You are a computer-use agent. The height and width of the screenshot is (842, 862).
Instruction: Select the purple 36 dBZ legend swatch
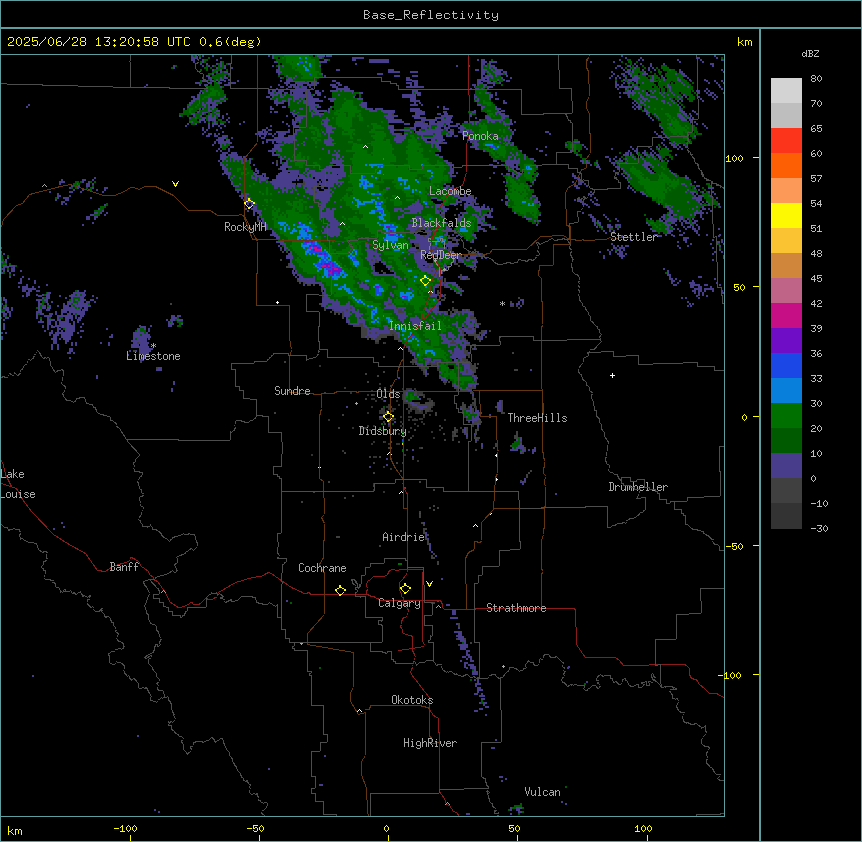click(786, 341)
